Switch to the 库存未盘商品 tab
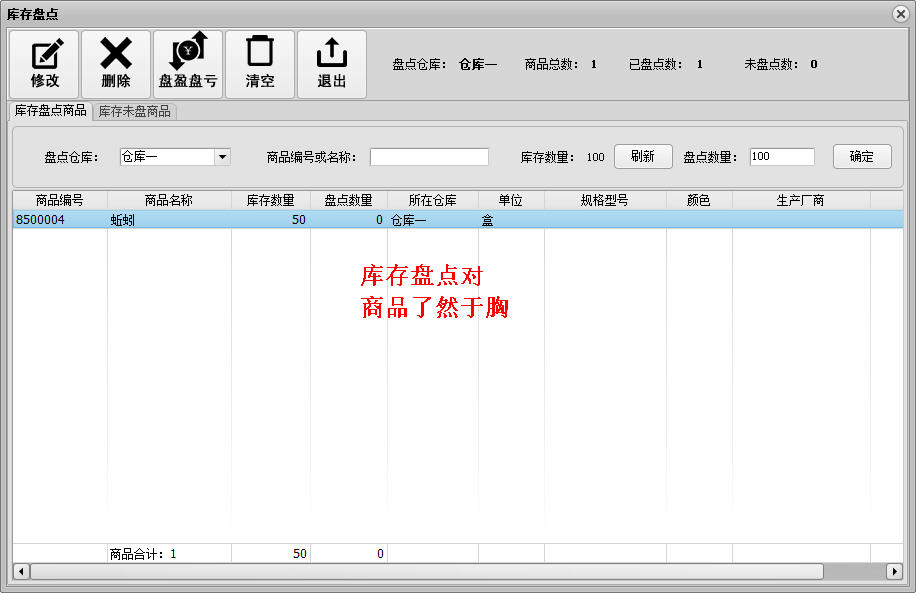 134,112
